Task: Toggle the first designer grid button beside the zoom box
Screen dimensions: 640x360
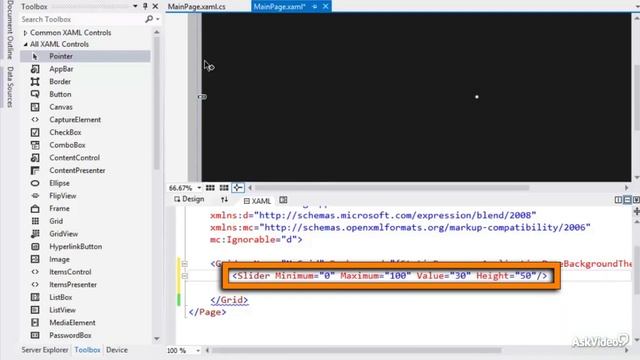Action: (x=210, y=188)
